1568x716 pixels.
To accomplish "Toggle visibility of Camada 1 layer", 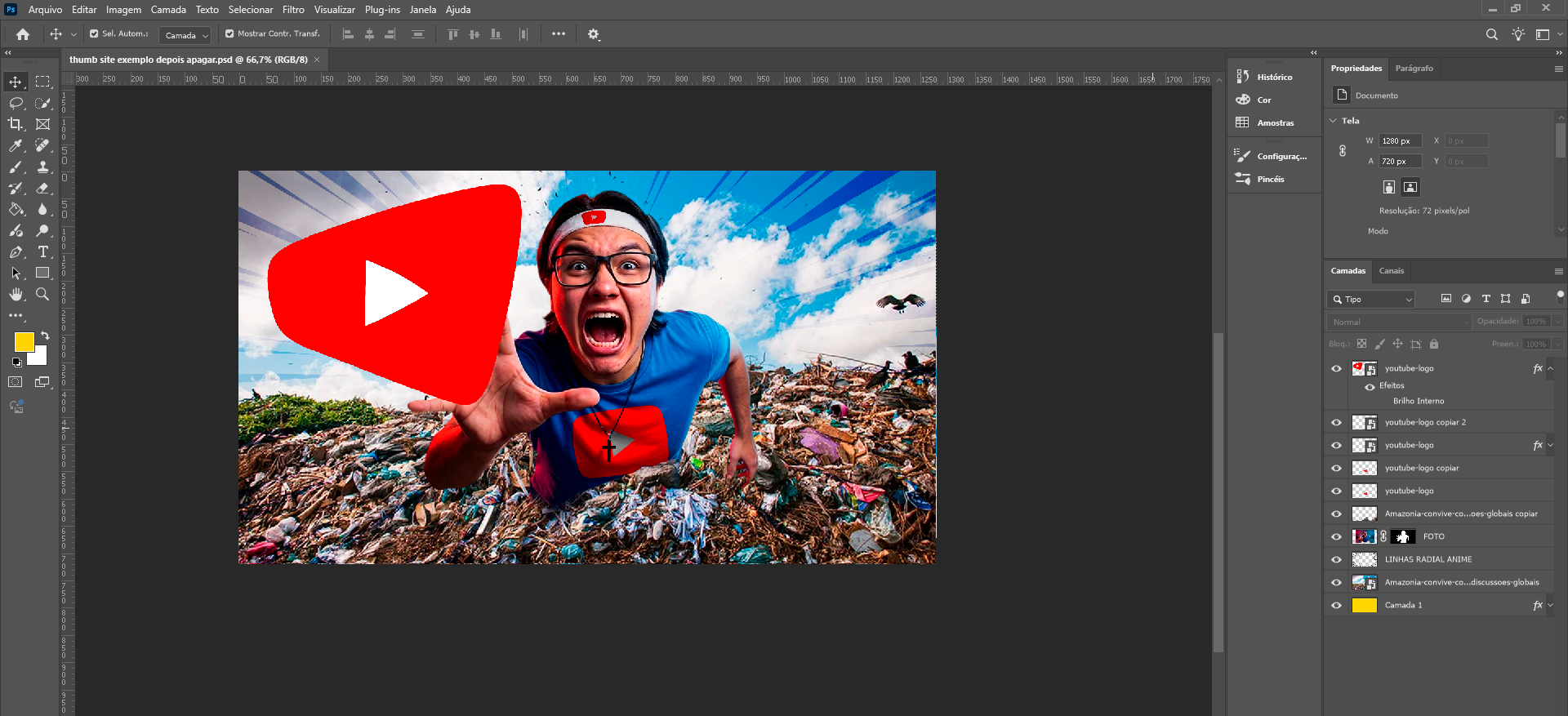I will [1336, 605].
